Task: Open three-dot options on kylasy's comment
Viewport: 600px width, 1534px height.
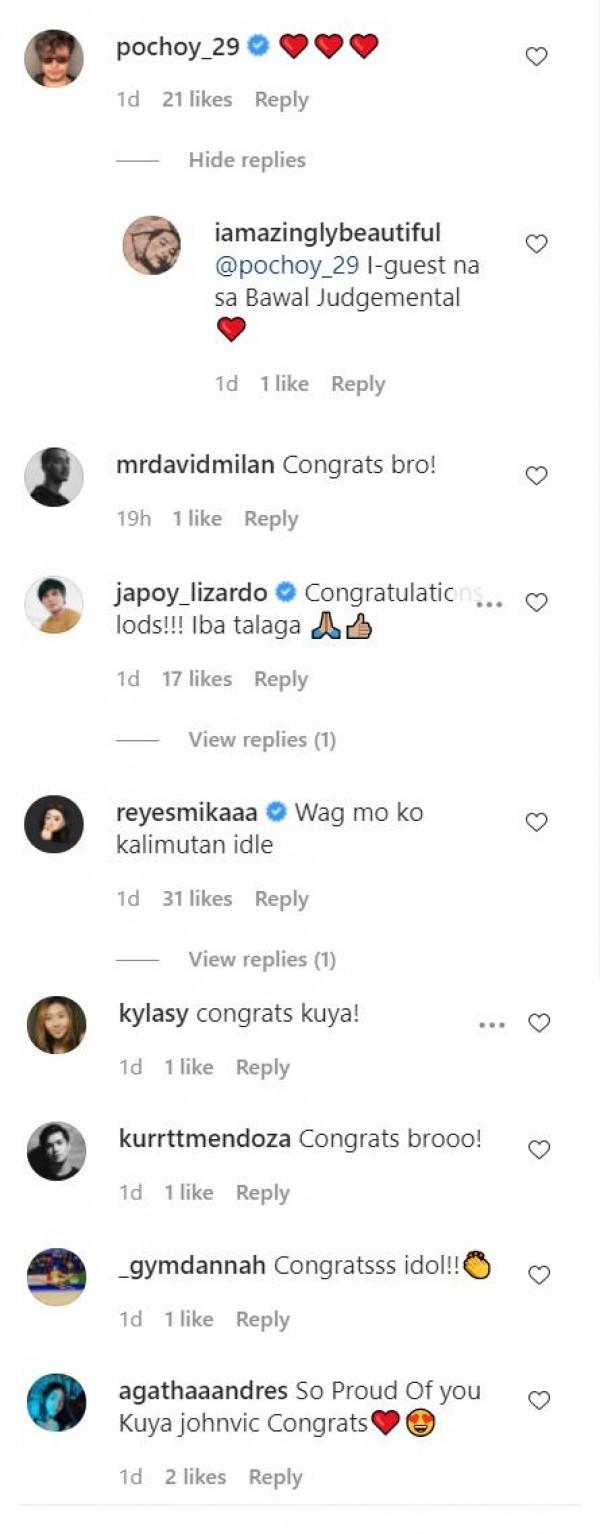Action: 491,1025
